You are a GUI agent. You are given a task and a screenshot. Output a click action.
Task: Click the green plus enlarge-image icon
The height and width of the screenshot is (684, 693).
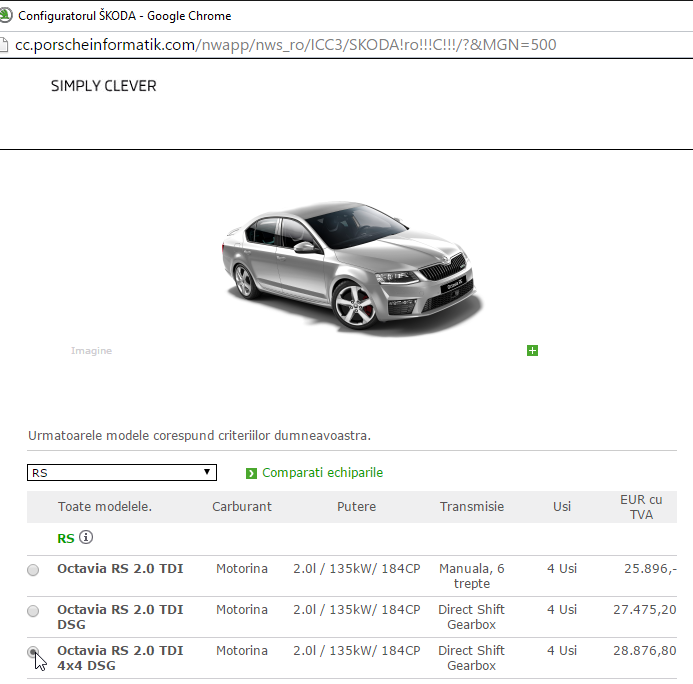click(532, 350)
